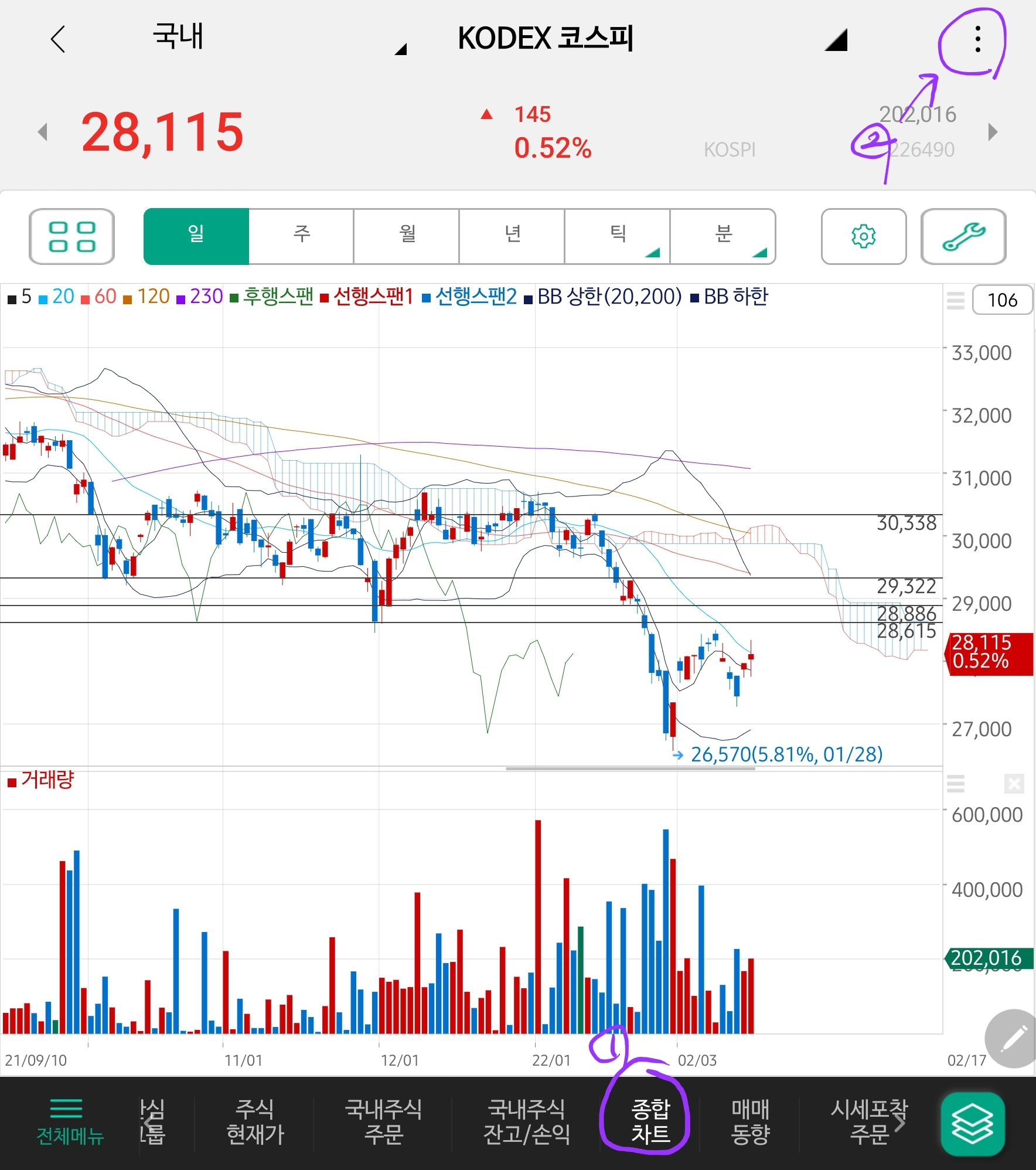Select the 월 monthly period tab
The width and height of the screenshot is (1036, 1170).
tap(407, 236)
